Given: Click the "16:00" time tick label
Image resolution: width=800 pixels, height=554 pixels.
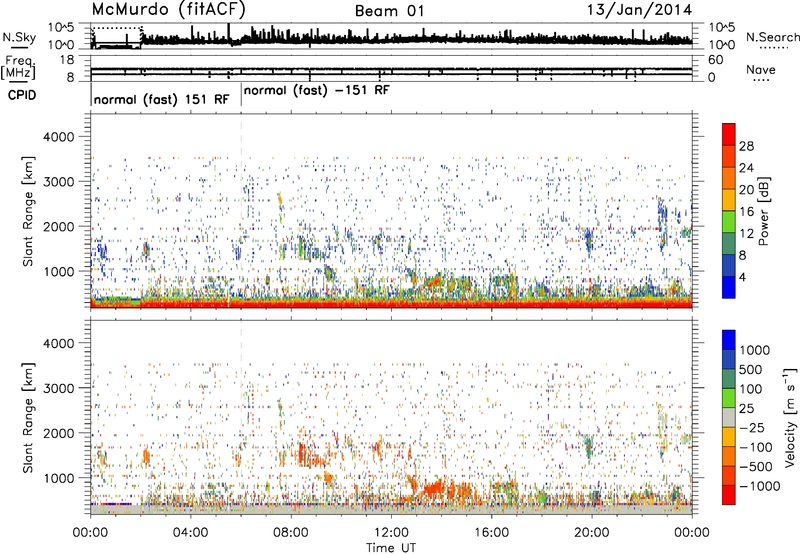Looking at the screenshot, I should pos(491,533).
